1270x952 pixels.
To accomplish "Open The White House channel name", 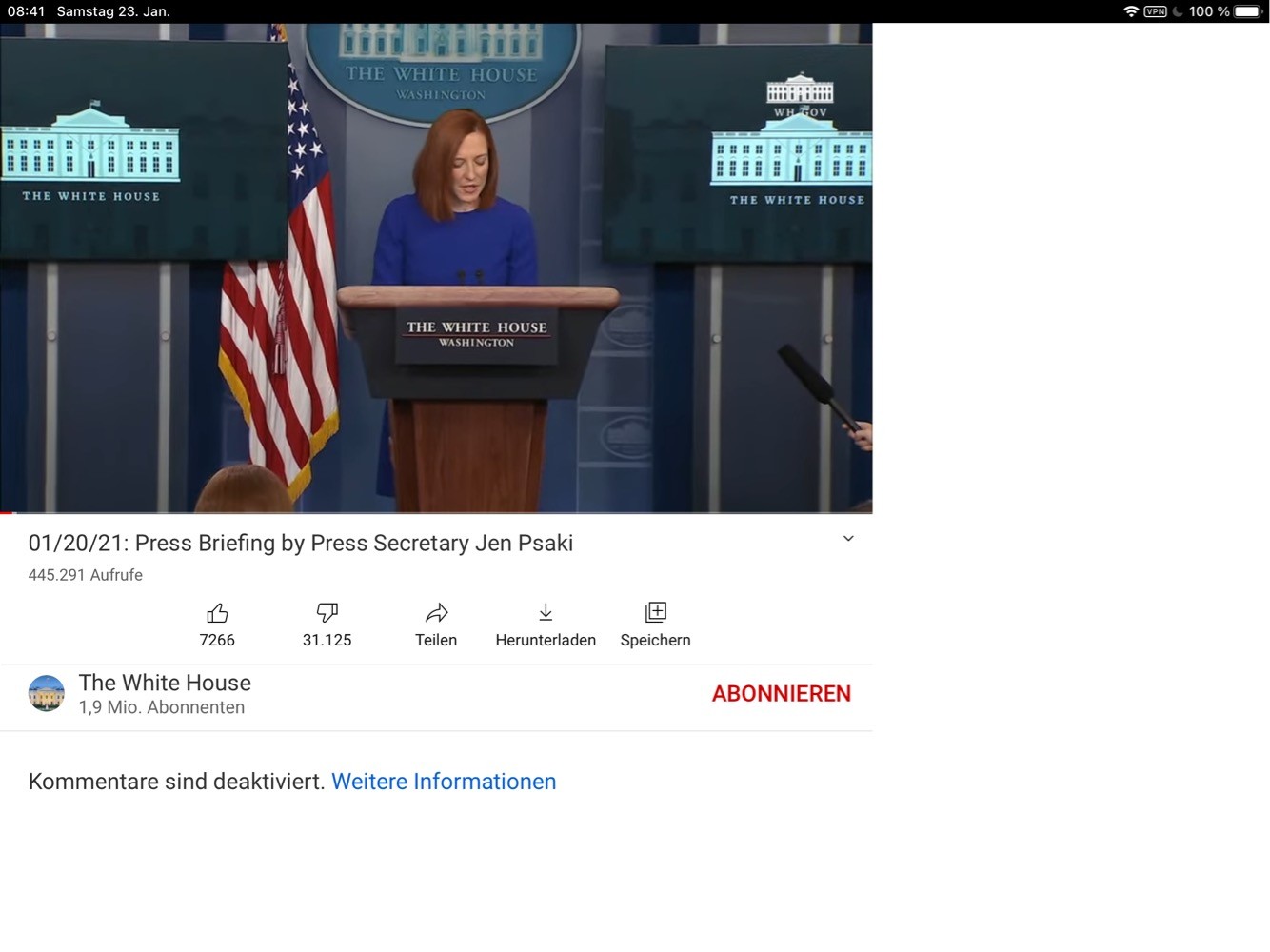I will point(165,683).
